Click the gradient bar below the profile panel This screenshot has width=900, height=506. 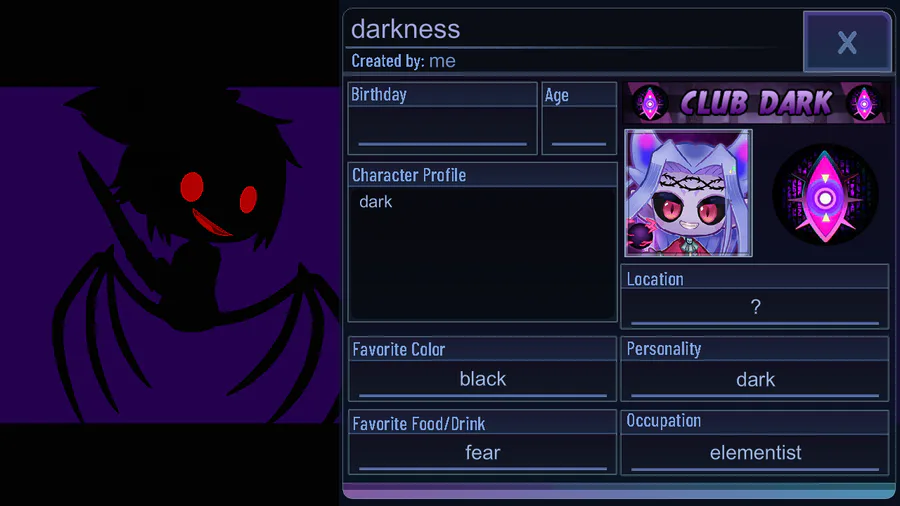point(618,491)
